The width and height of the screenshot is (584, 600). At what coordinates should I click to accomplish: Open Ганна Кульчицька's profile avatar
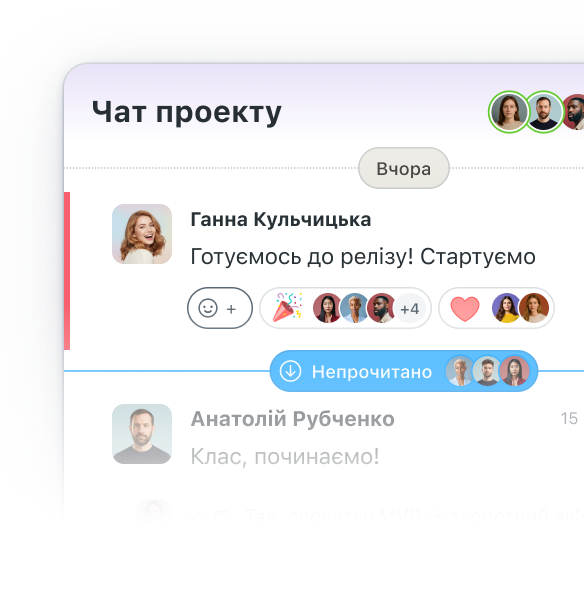coord(142,234)
